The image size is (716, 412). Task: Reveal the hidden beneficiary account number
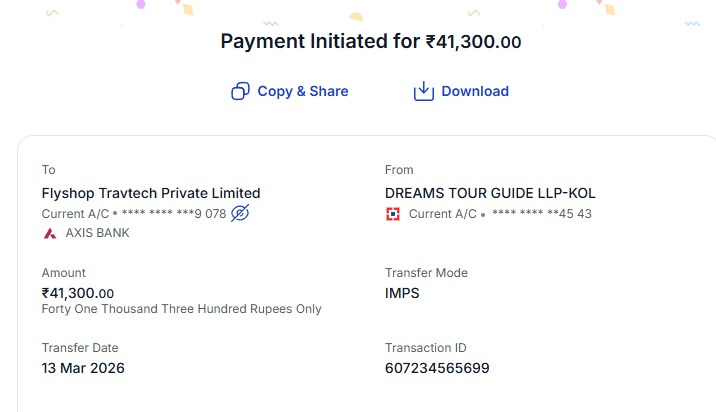[x=240, y=213]
